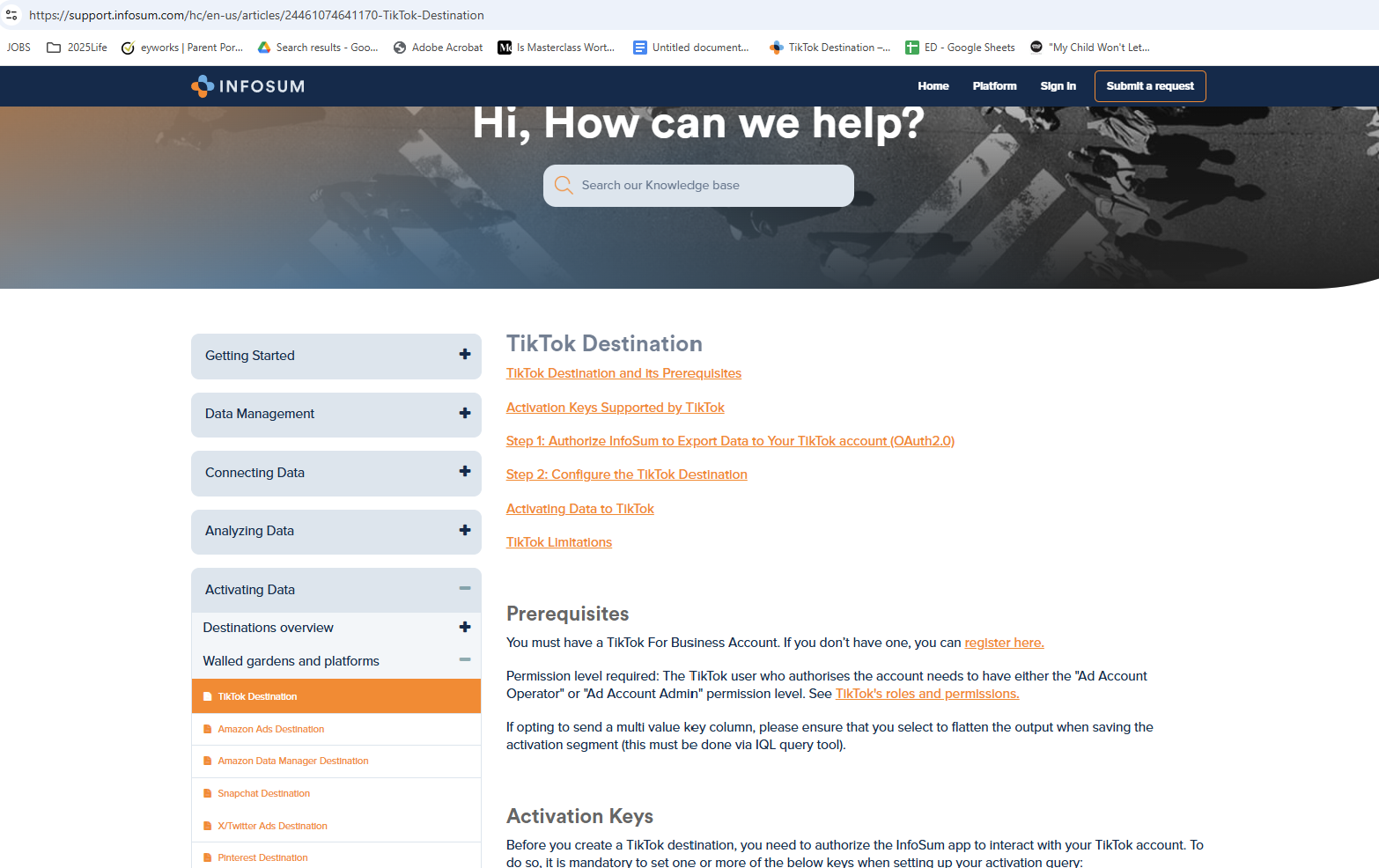Follow the 'register here' link
1379x868 pixels.
(1004, 643)
